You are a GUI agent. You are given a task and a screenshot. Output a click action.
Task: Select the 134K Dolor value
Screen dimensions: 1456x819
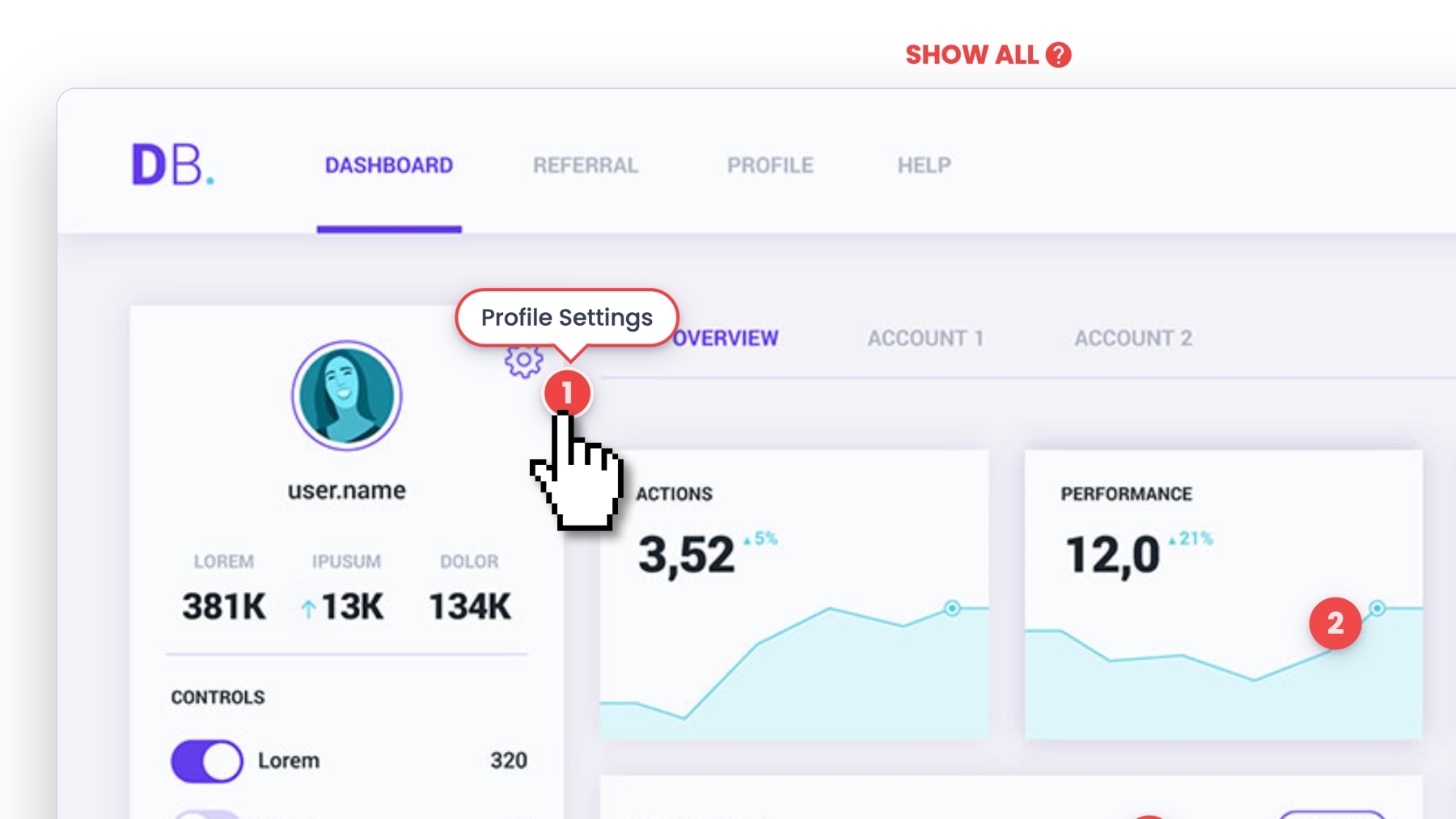point(470,606)
